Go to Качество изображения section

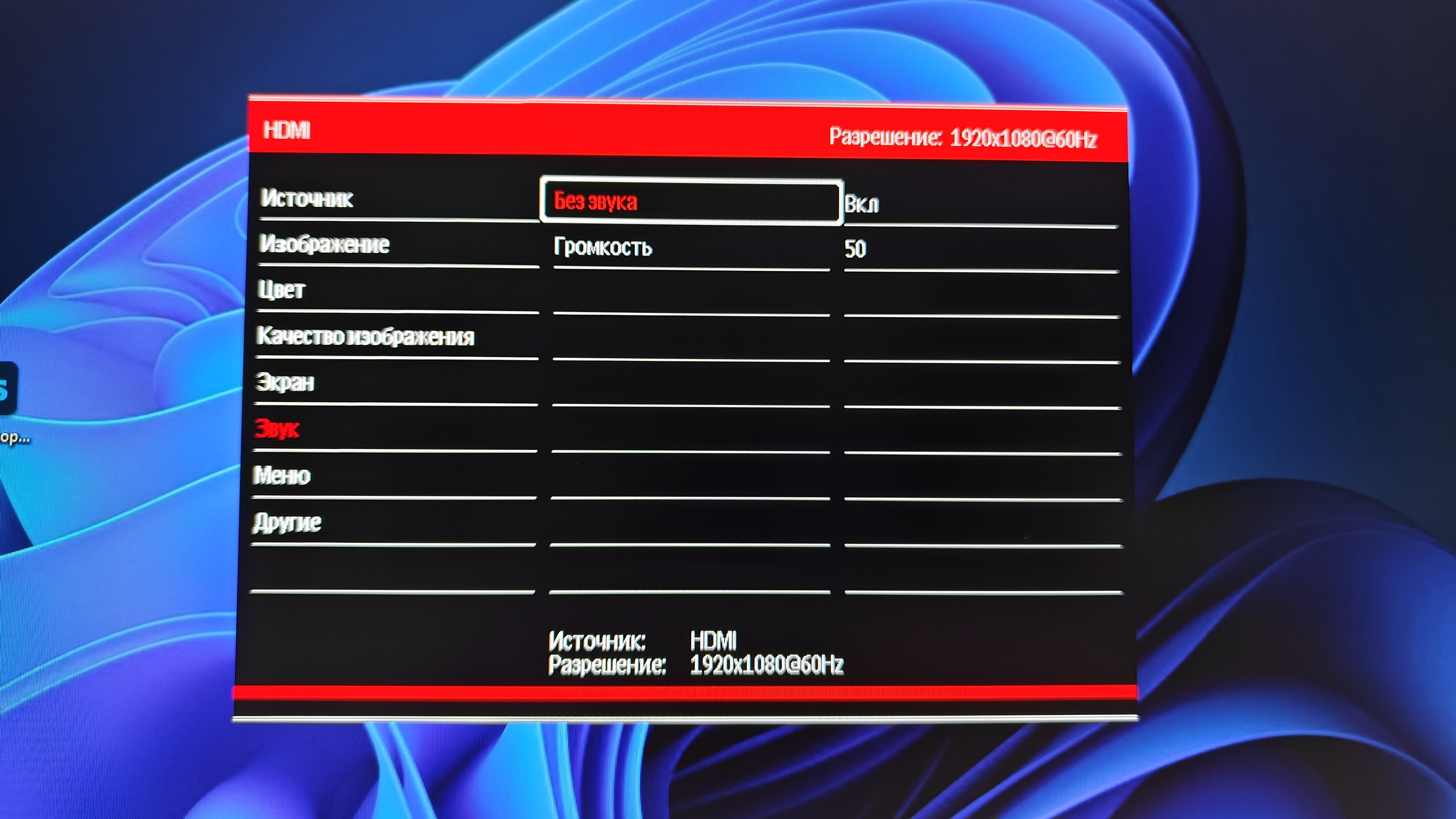click(365, 336)
